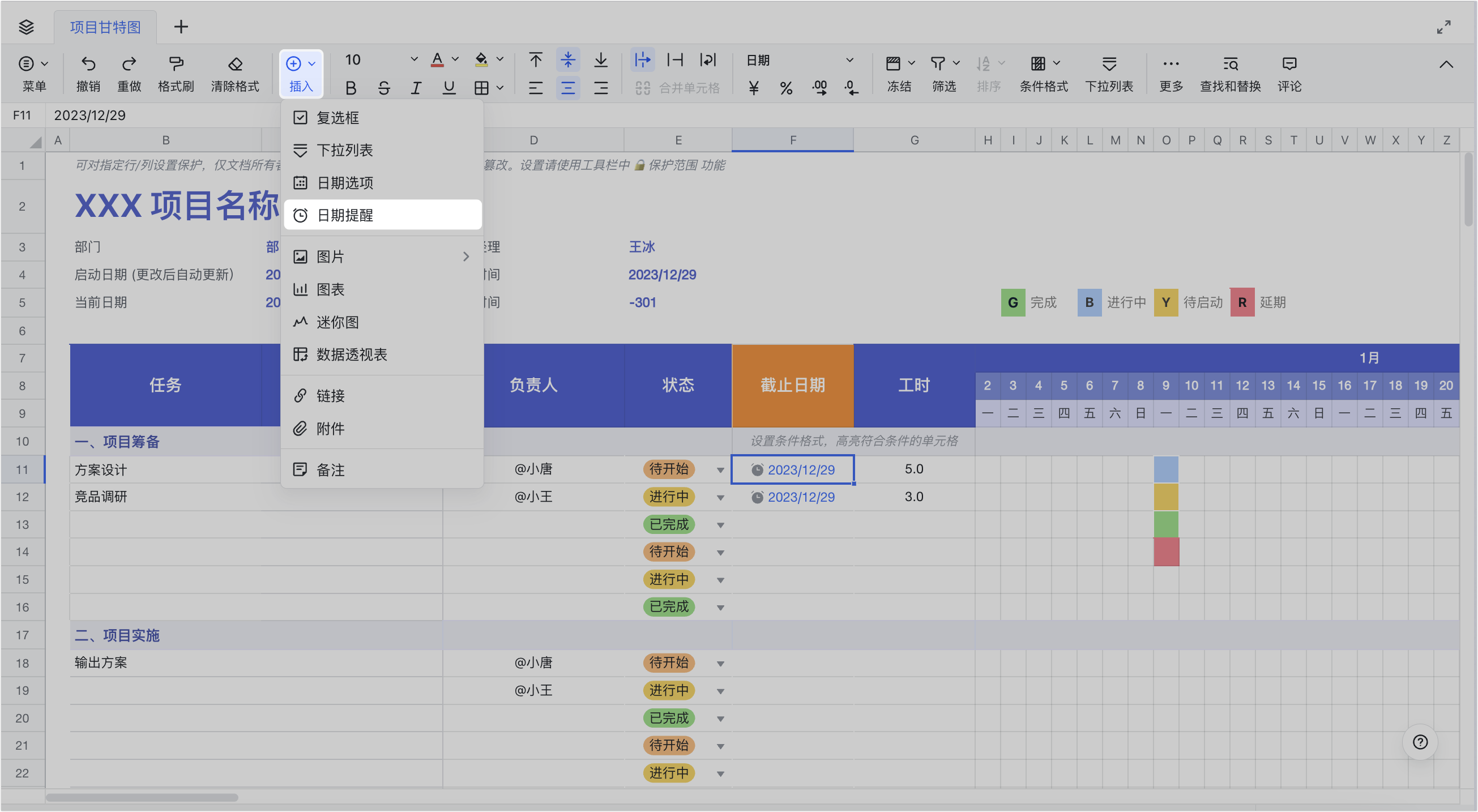Toggle bold formatting
1478x812 pixels.
pyautogui.click(x=351, y=87)
